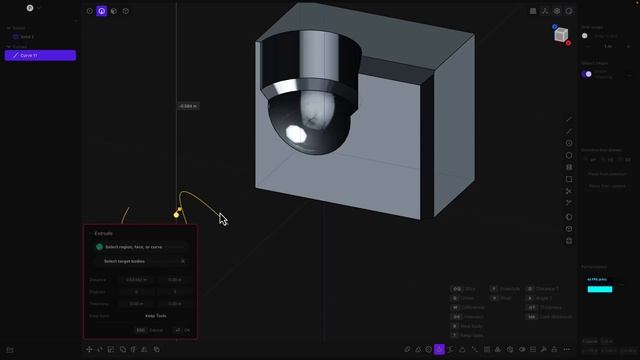
Task: Click the first selection mode icon top-left
Action: [x=90, y=11]
